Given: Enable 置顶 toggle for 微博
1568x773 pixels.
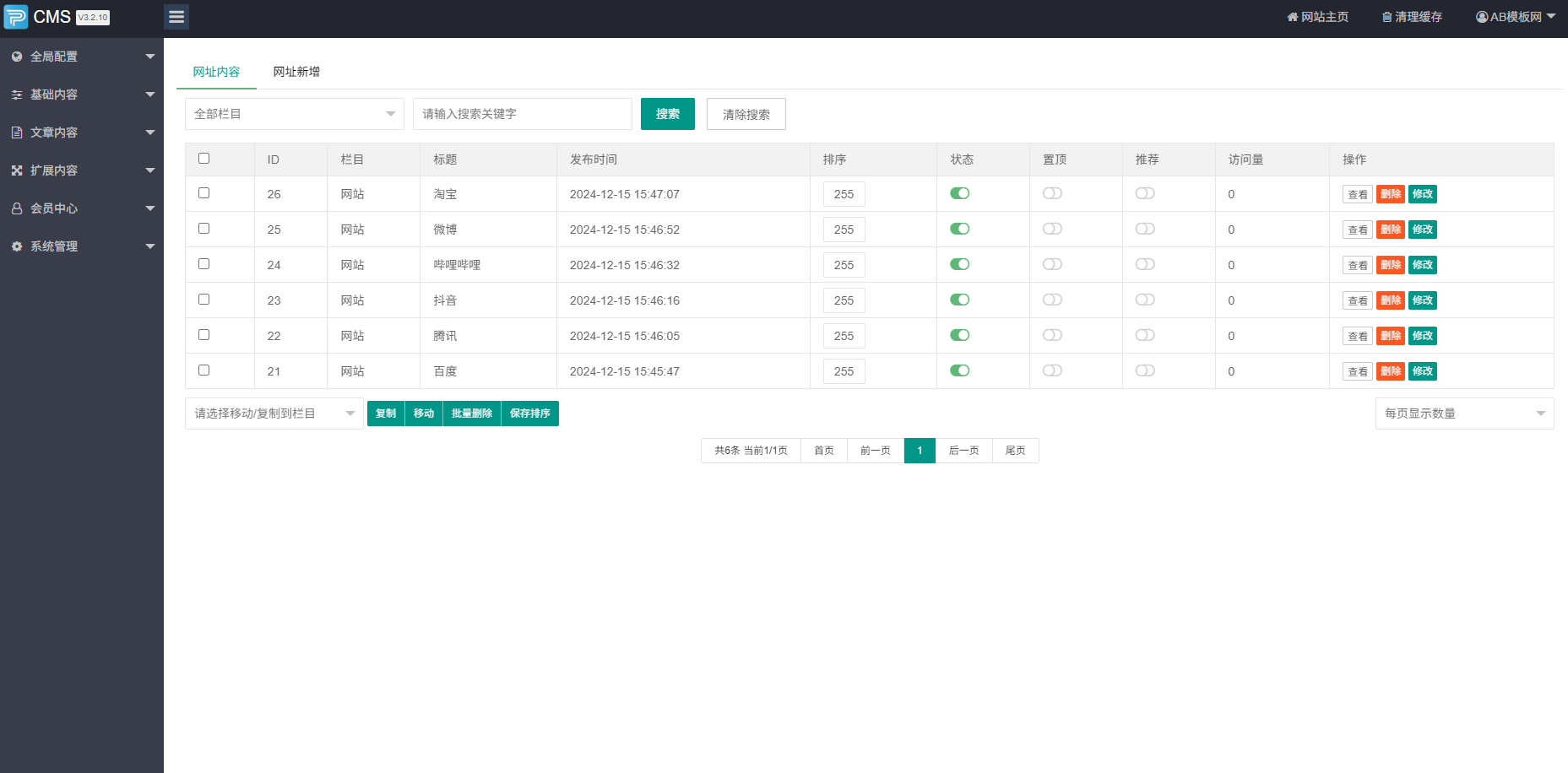Looking at the screenshot, I should click(1052, 229).
